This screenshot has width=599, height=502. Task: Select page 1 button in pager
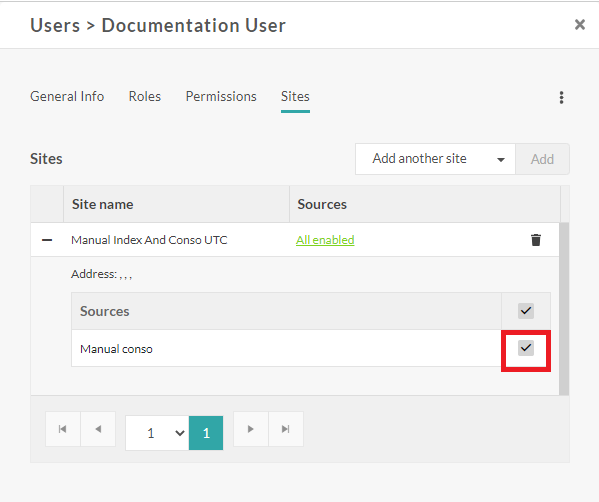[x=206, y=433]
